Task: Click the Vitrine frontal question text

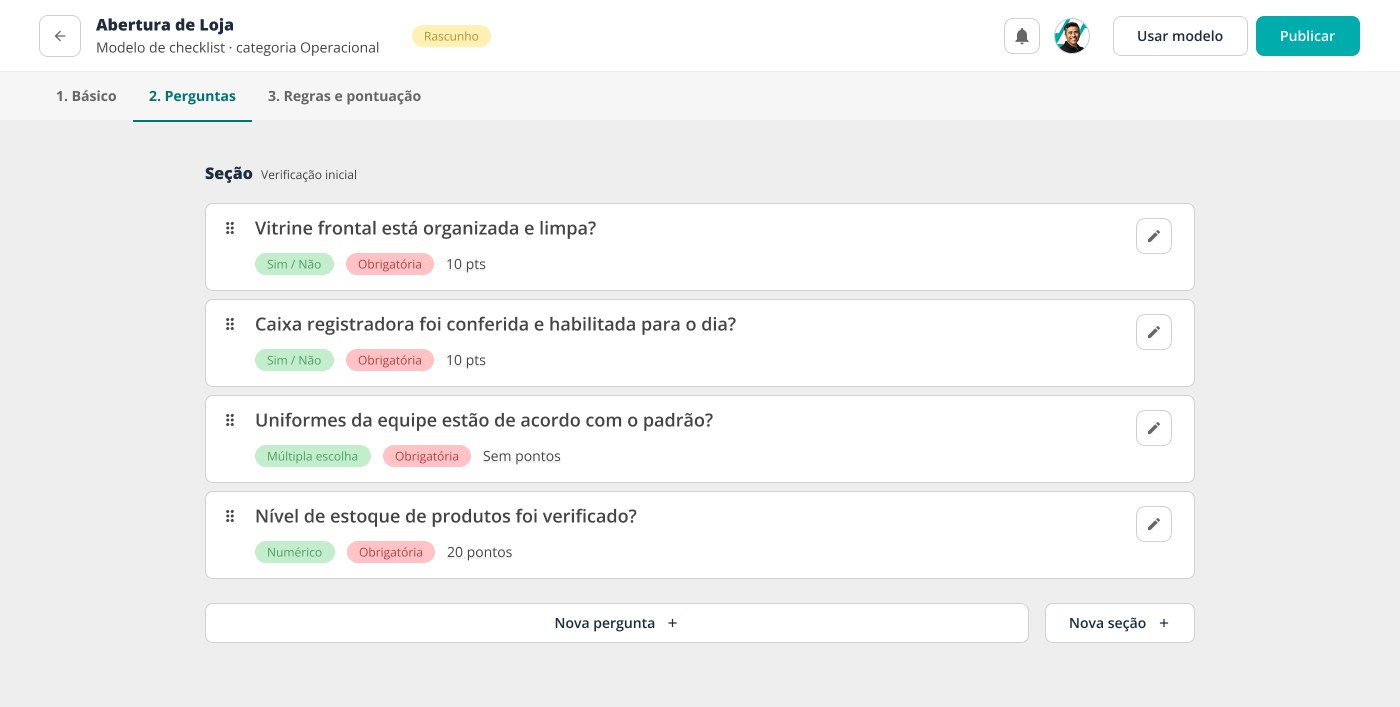Action: pos(425,228)
